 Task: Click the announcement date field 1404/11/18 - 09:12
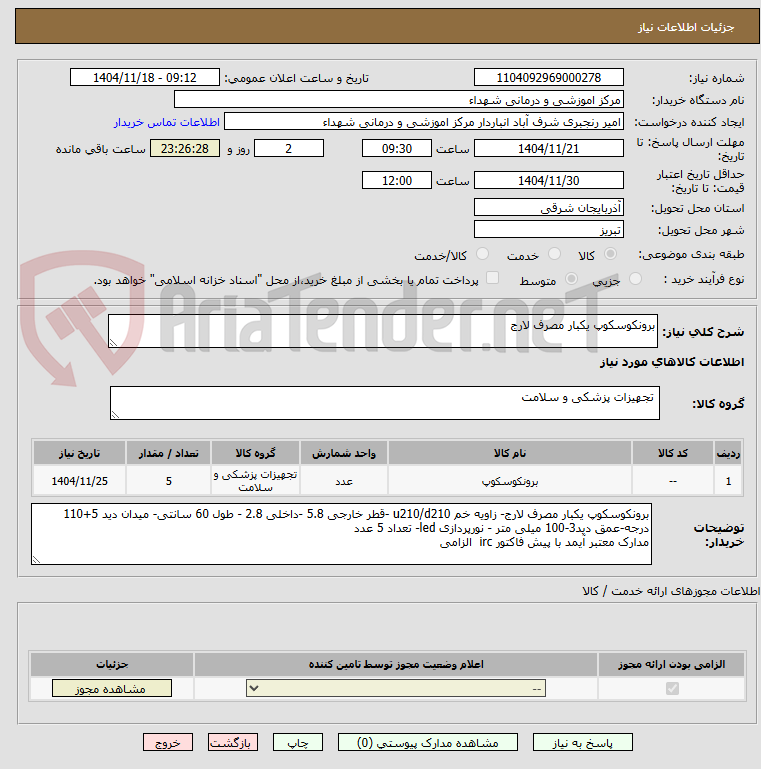145,77
